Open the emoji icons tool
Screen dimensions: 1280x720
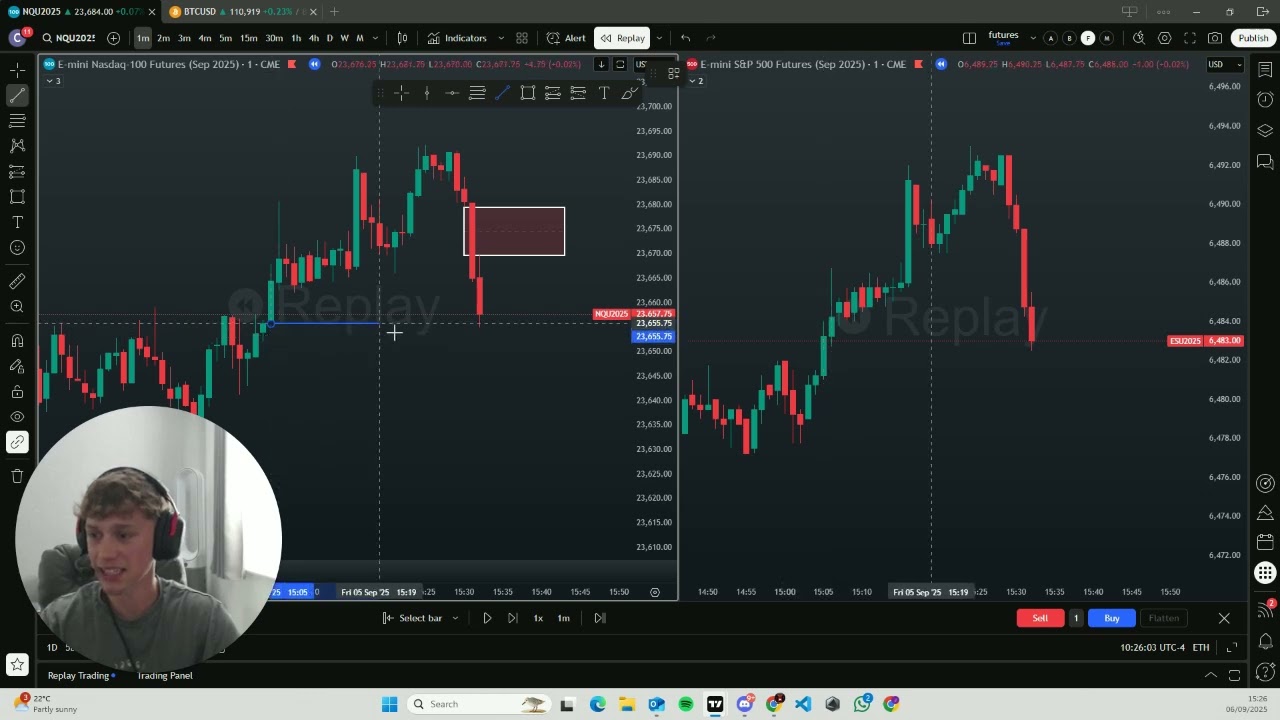(x=17, y=248)
